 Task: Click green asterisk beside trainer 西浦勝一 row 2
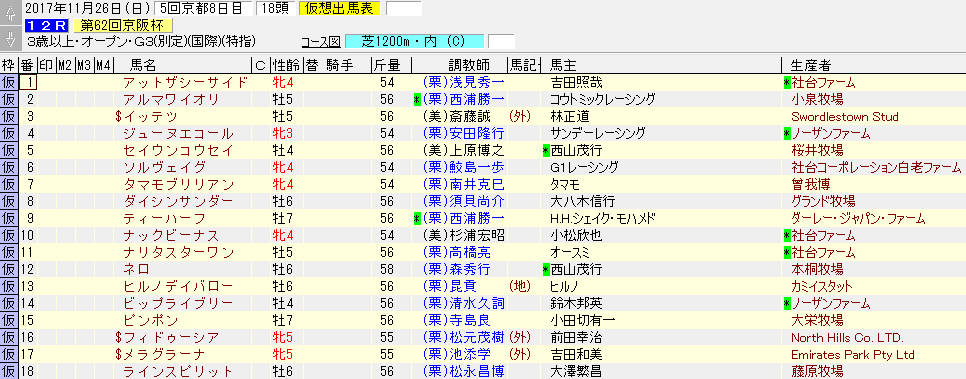pyautogui.click(x=418, y=100)
